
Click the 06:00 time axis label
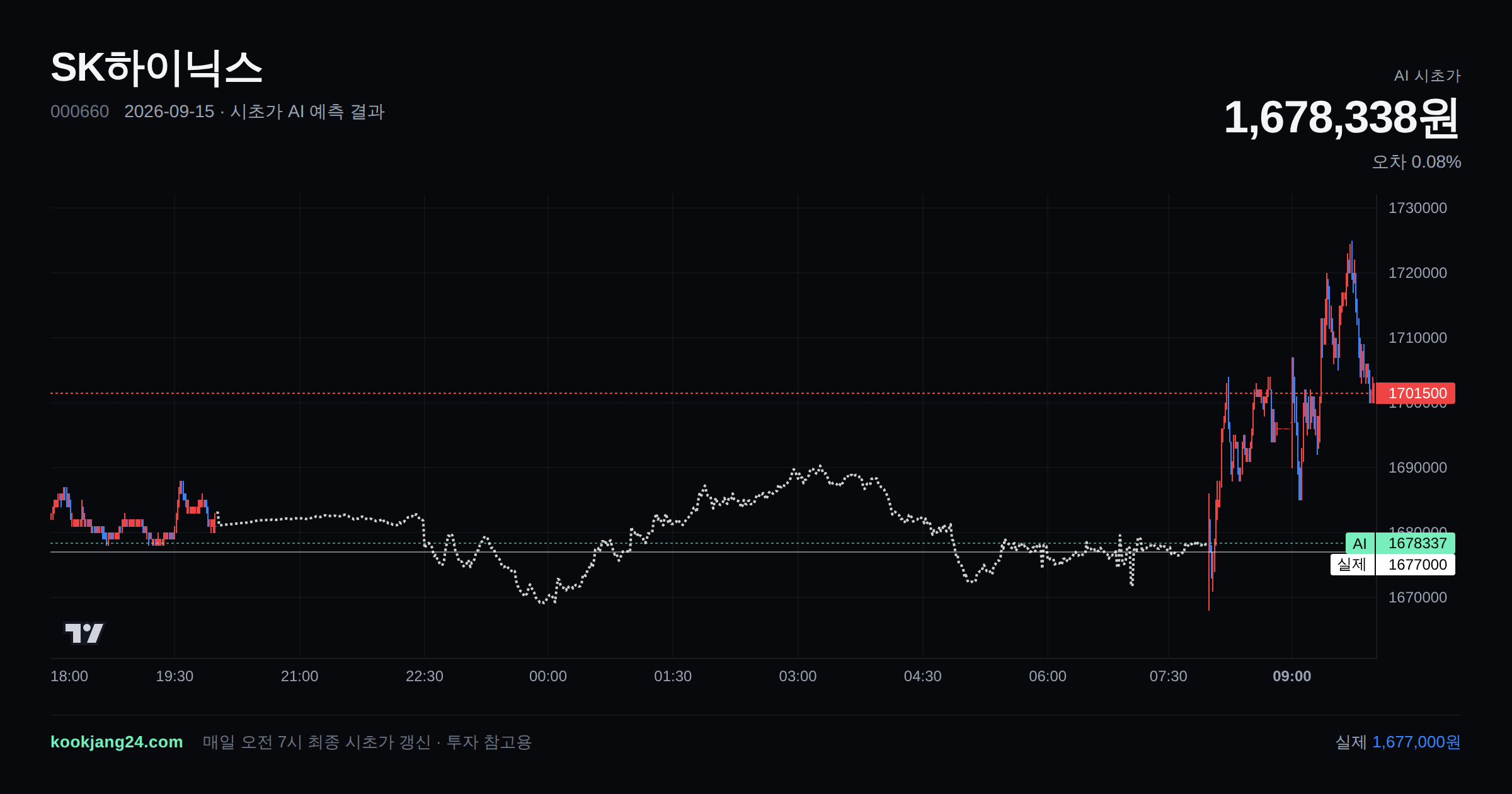coord(1048,676)
